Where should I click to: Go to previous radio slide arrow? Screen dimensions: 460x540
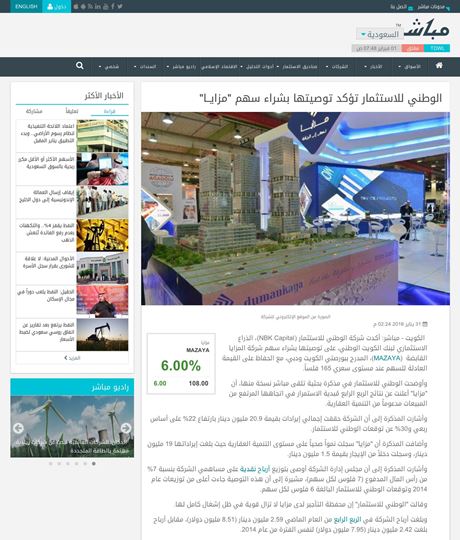click(x=18, y=428)
